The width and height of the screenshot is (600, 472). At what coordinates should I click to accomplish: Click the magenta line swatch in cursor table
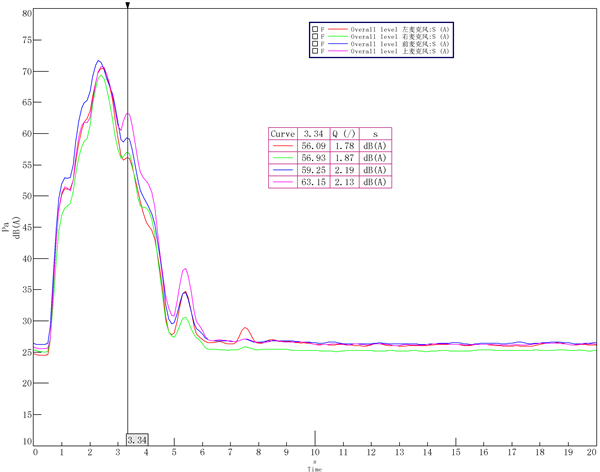[x=283, y=182]
